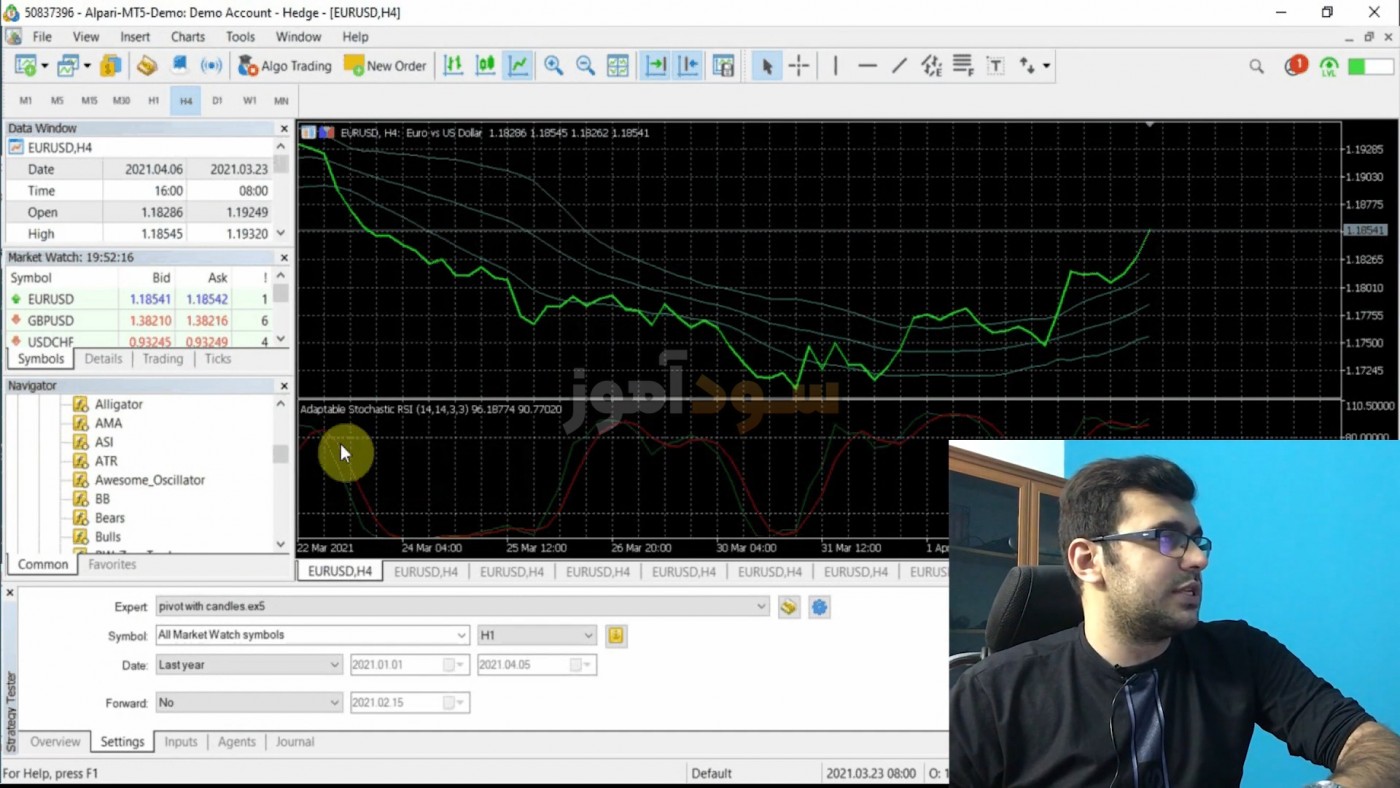Open the chart templates icon
Image resolution: width=1400 pixels, height=788 pixels.
(723, 66)
